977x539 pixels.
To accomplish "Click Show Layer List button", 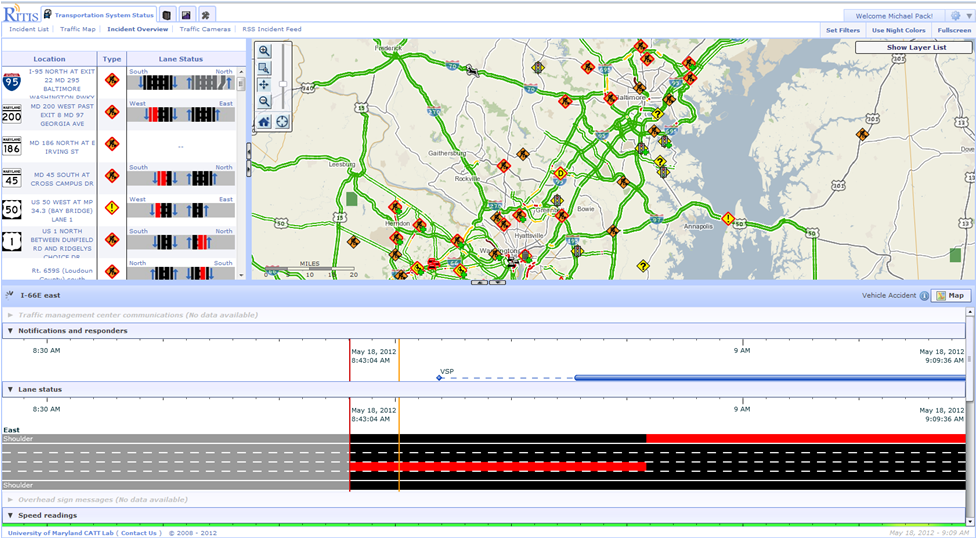I will [x=913, y=47].
